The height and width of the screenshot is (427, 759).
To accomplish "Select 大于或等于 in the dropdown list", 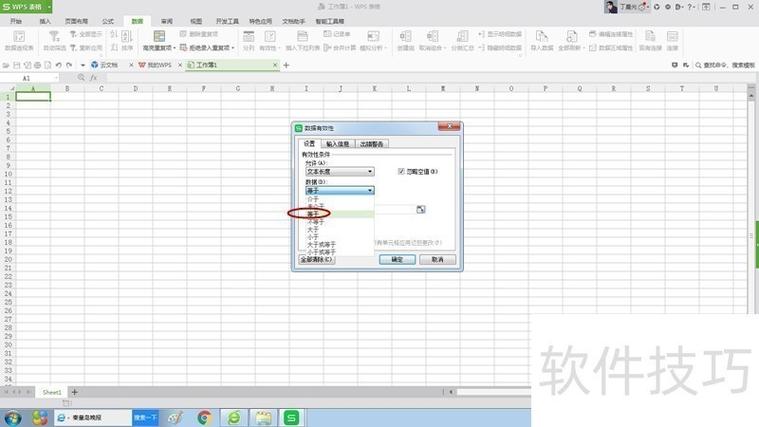I will [340, 244].
